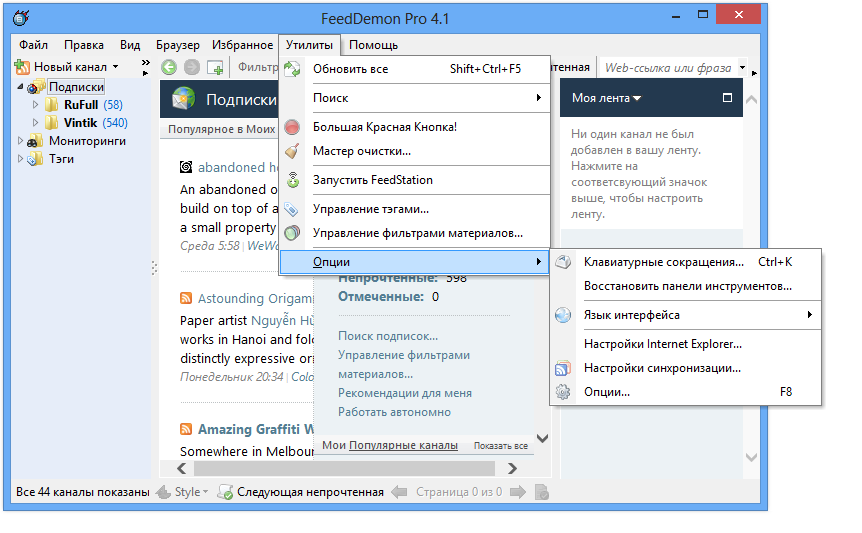This screenshot has height=533, width=862.
Task: Click the New channel icon
Action: [x=22, y=67]
